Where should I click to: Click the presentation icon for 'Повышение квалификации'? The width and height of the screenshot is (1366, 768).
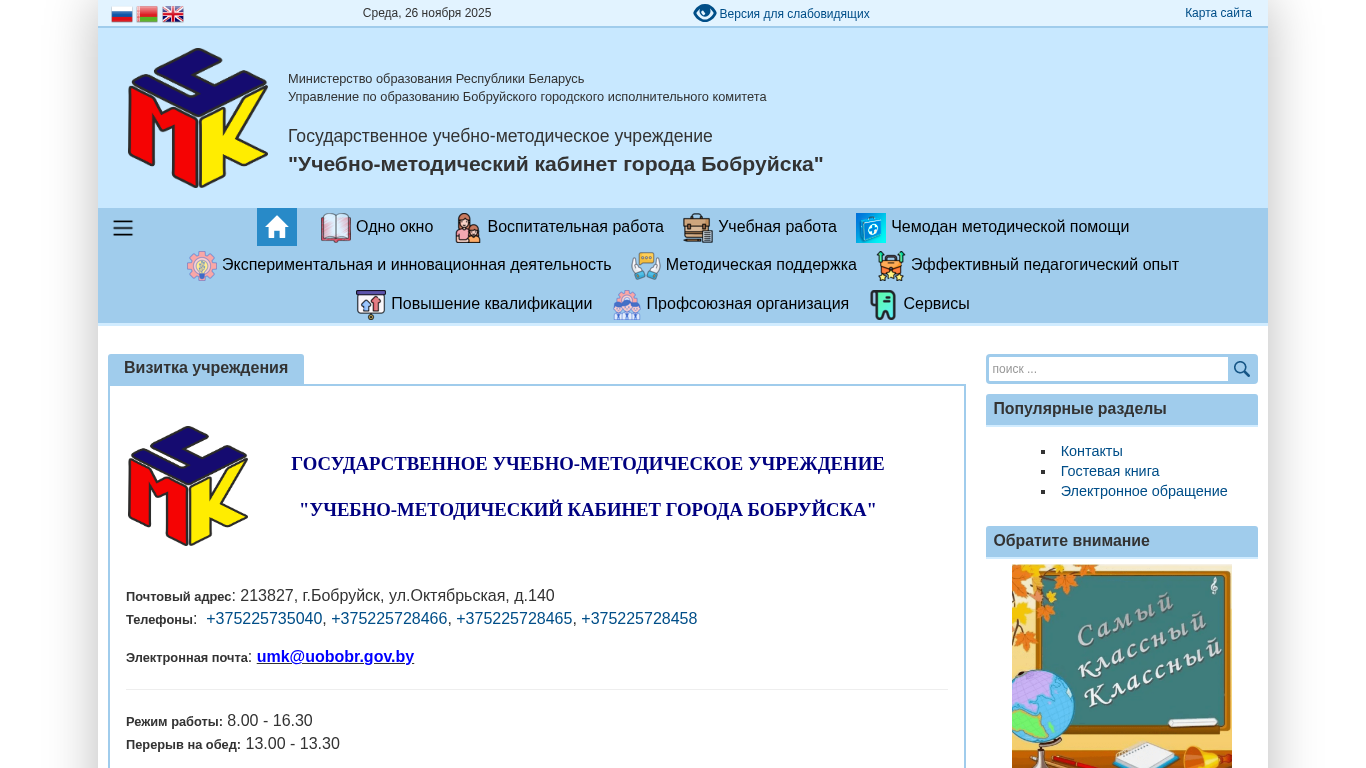point(371,304)
